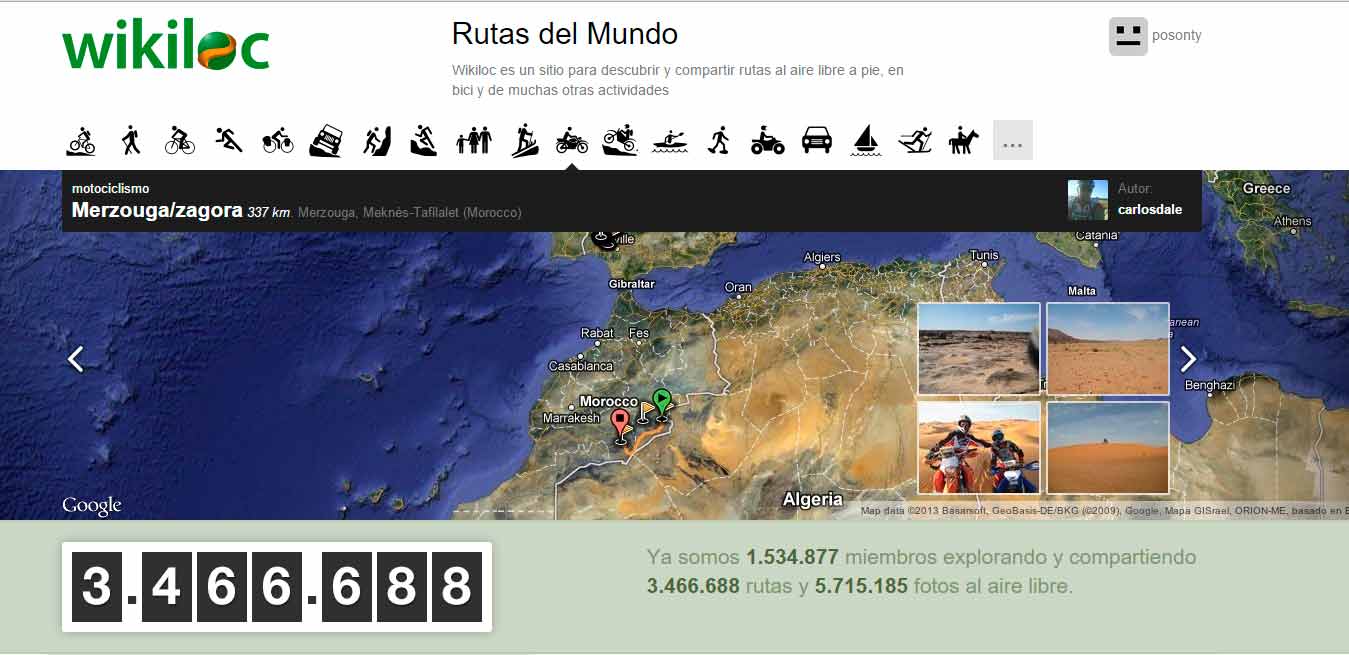
Task: Choose the car activity icon
Action: (x=817, y=141)
